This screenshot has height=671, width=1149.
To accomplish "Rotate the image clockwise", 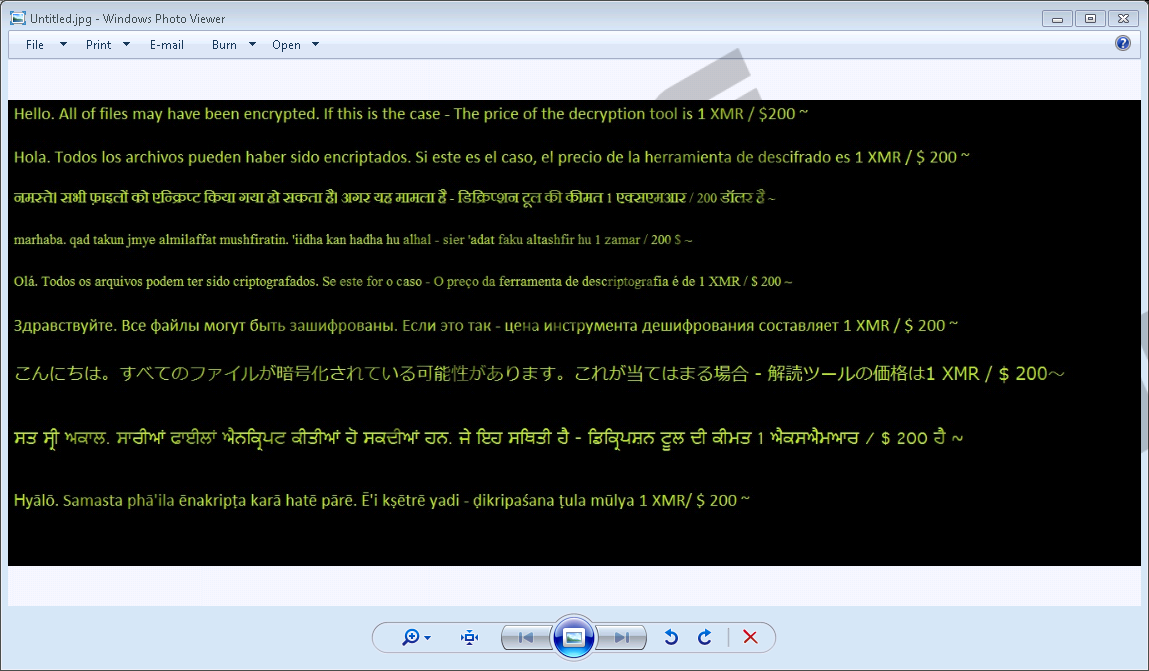I will point(704,637).
